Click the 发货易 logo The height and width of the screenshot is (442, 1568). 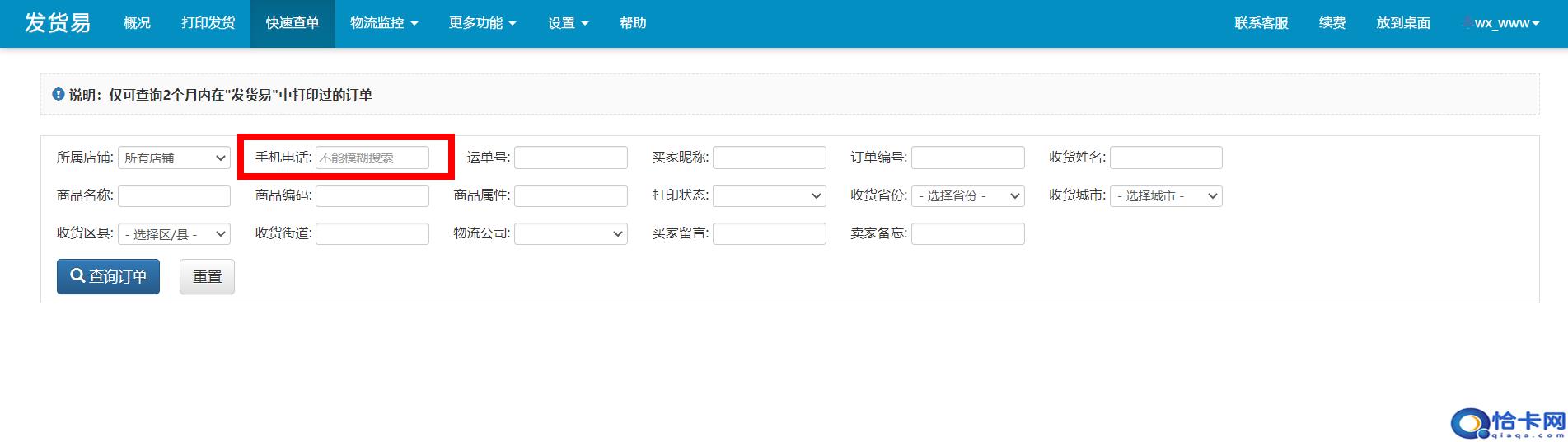tap(57, 23)
